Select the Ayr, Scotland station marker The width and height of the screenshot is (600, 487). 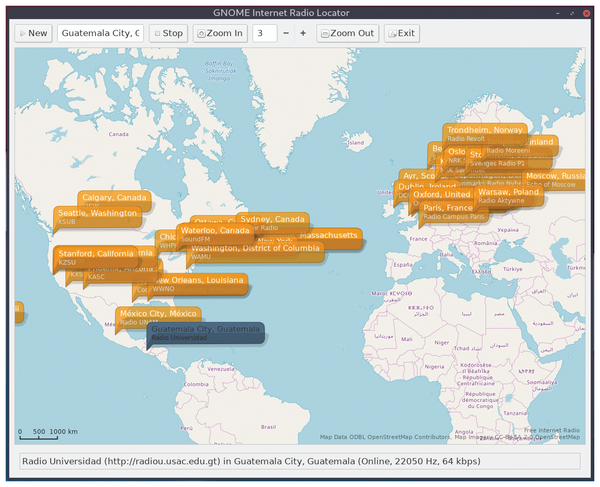(x=419, y=176)
